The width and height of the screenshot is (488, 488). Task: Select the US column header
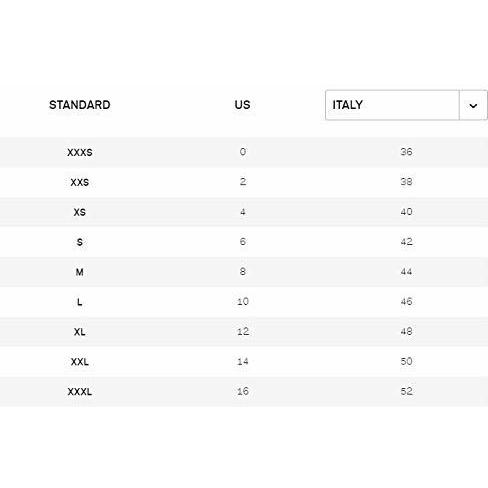(242, 105)
